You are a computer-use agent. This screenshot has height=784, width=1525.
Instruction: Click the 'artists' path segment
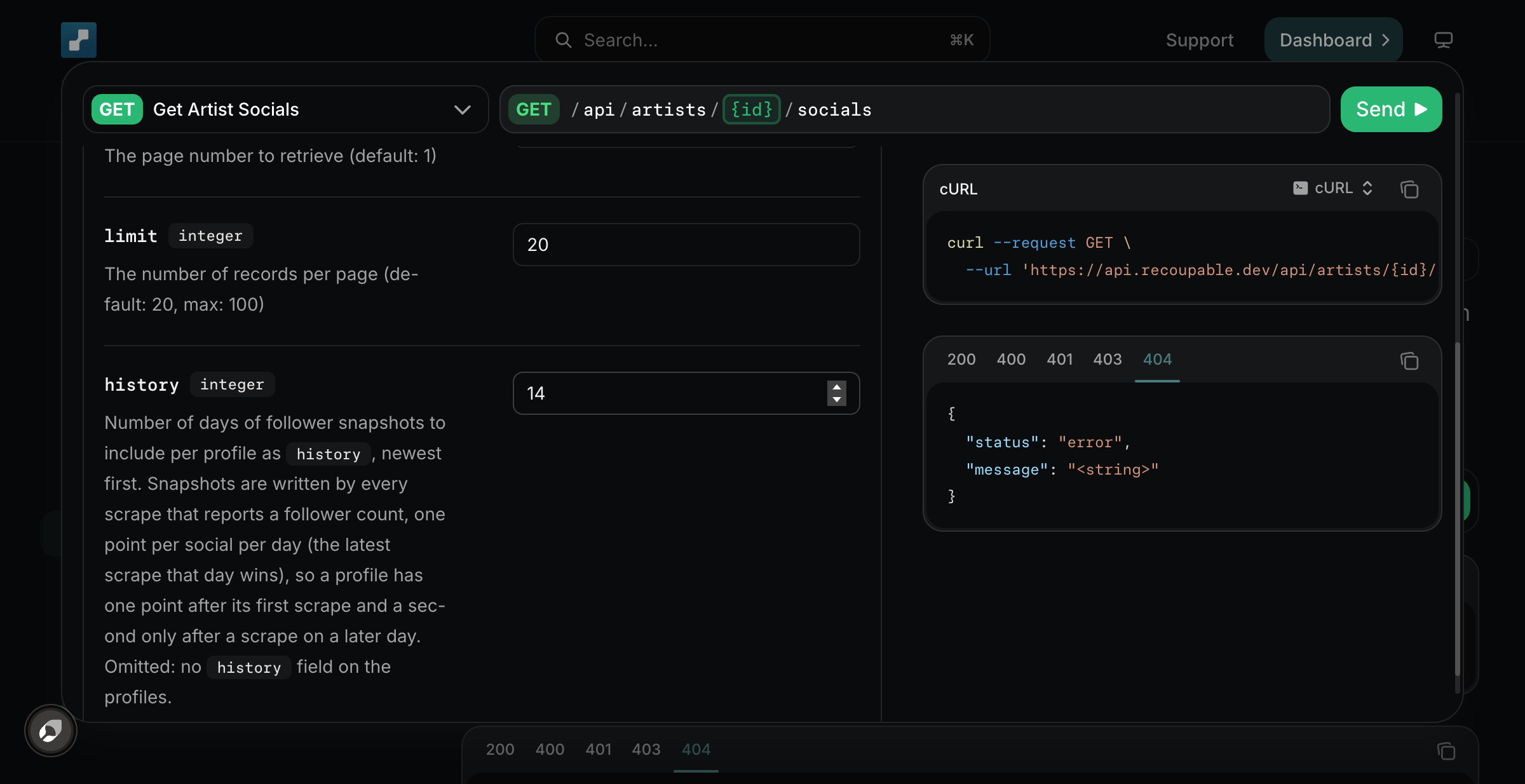(x=668, y=109)
